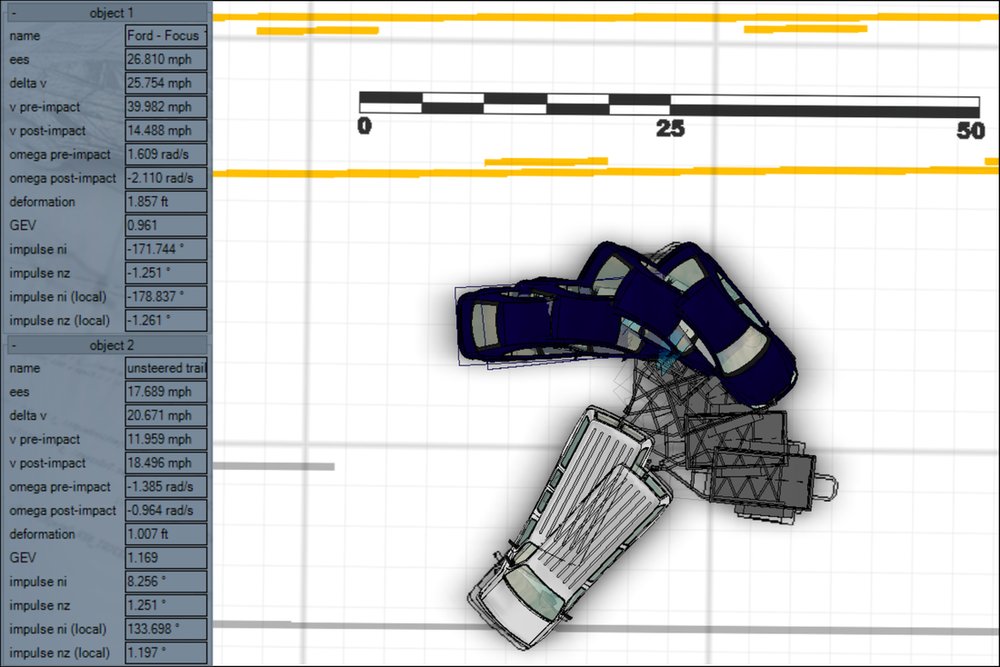1000x667 pixels.
Task: Collapse the object 2 section
Action: coord(14,346)
